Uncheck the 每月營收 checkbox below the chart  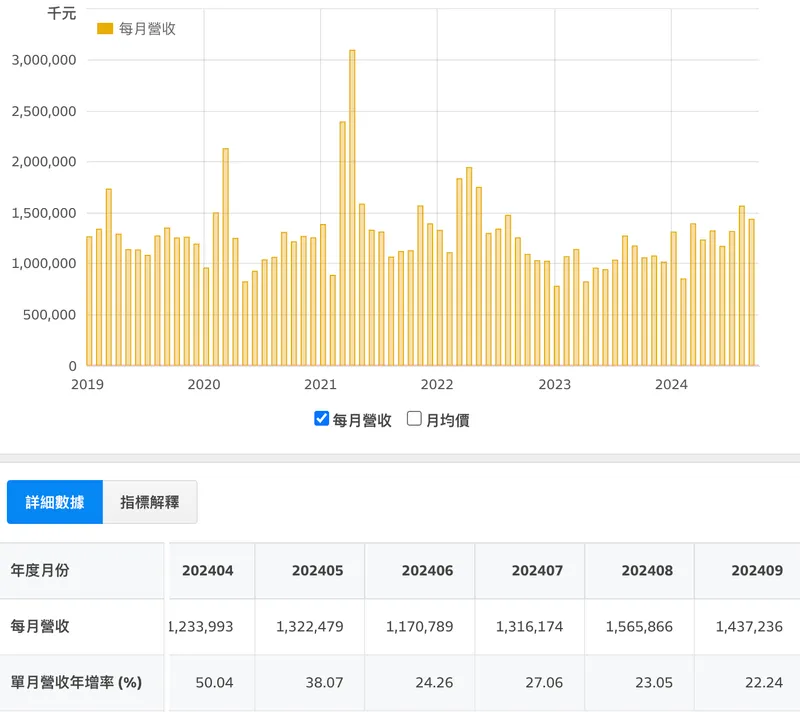pyautogui.click(x=321, y=419)
